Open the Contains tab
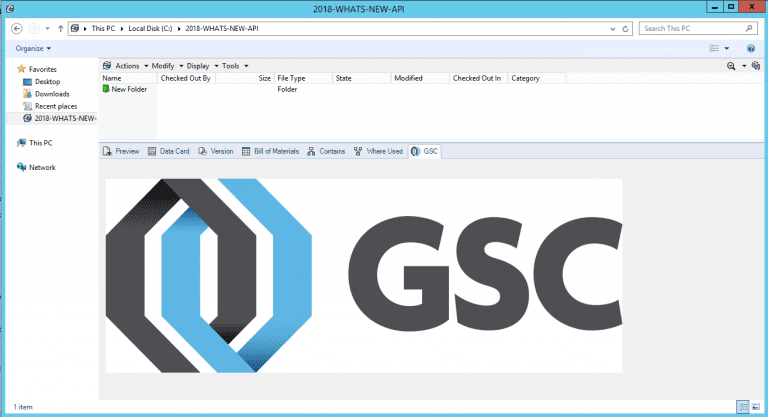768x417 pixels. (x=326, y=151)
